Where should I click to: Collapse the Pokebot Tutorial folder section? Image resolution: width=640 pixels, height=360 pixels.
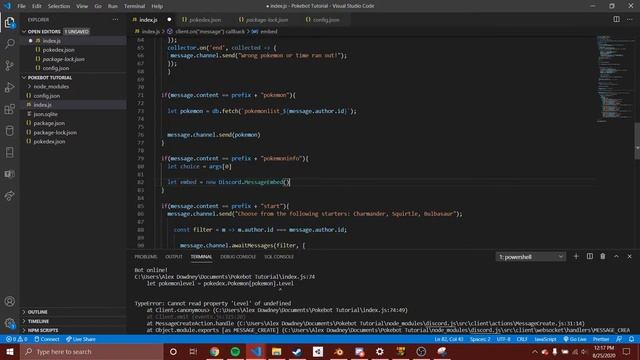pos(24,78)
